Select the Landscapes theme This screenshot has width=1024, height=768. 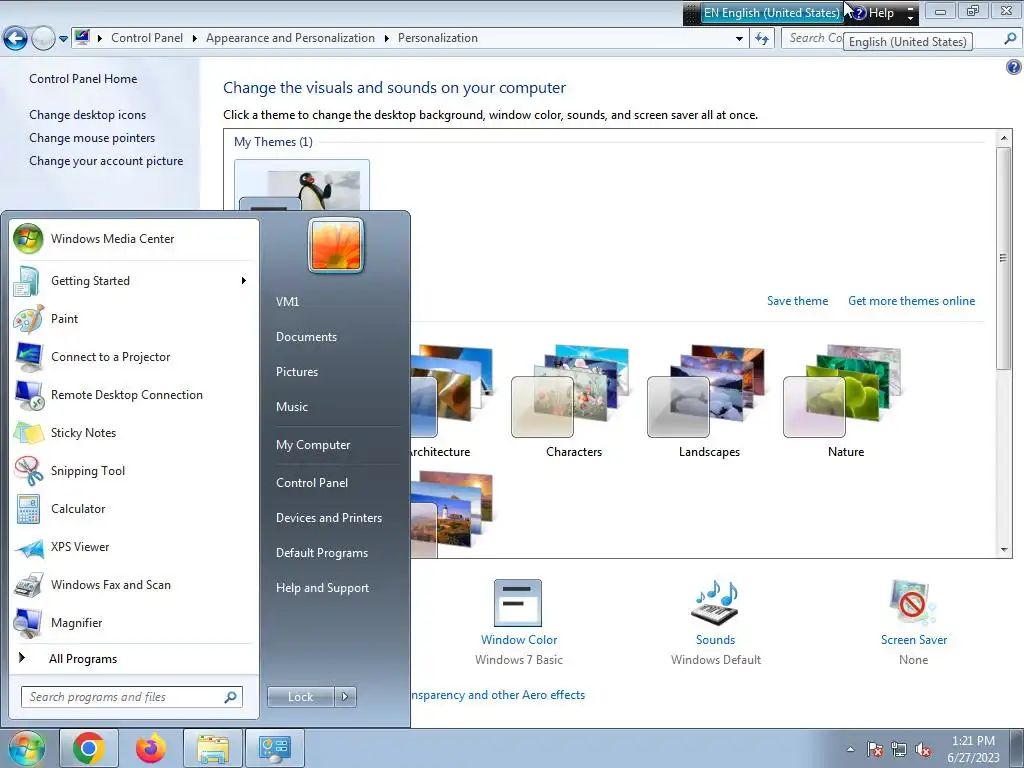pyautogui.click(x=709, y=400)
